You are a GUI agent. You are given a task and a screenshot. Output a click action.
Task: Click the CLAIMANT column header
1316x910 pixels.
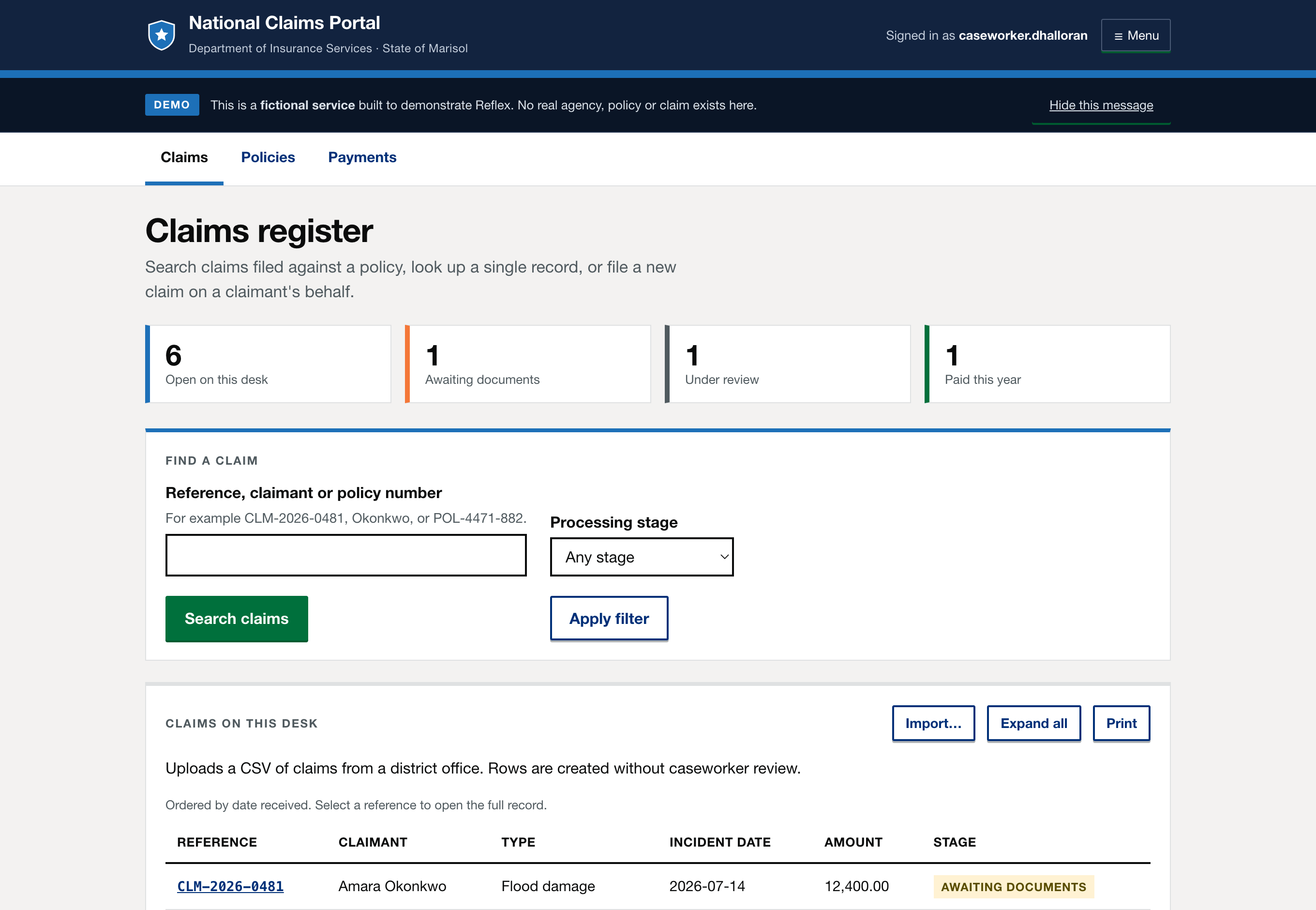pos(373,842)
